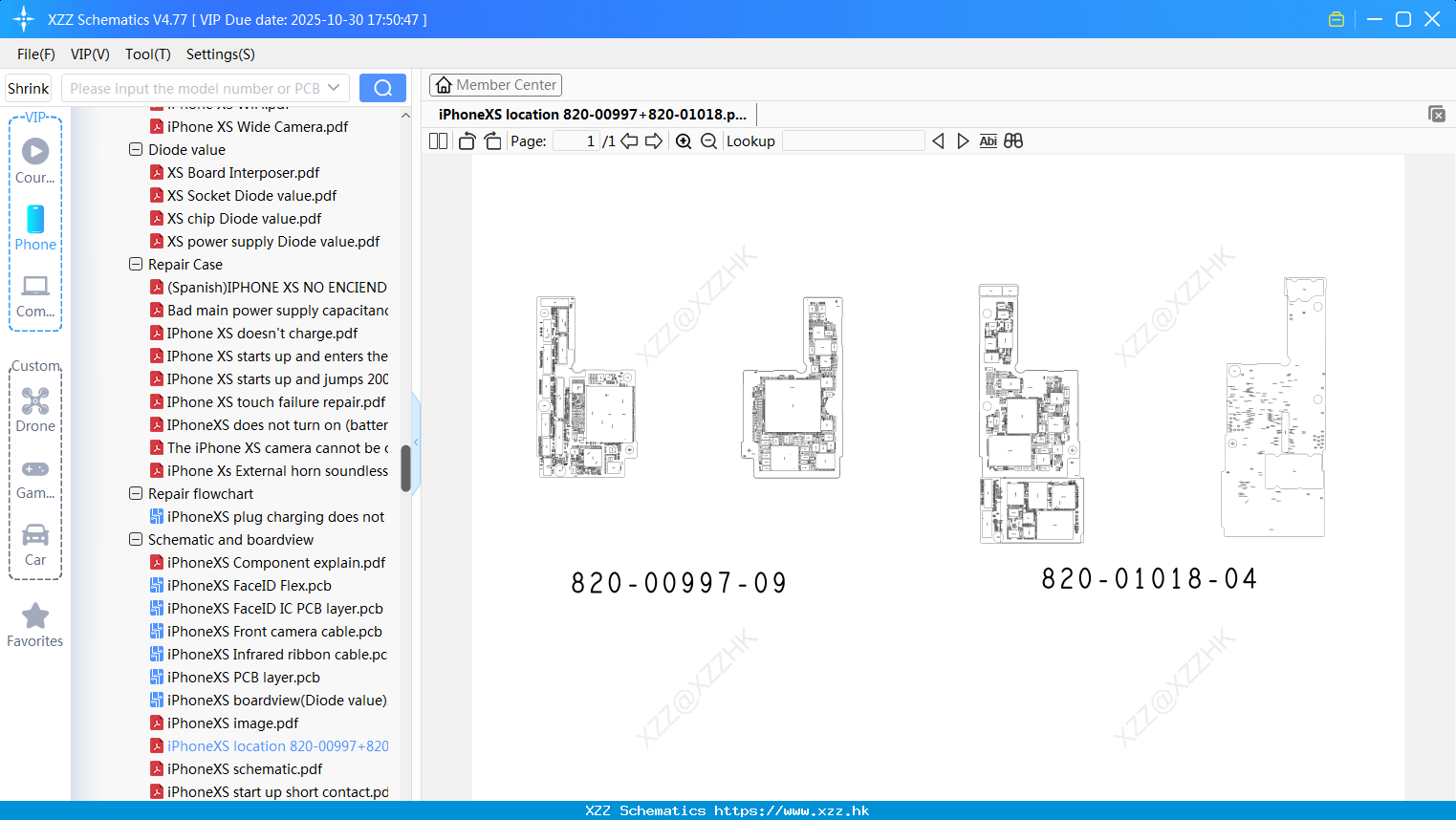Collapse the Repair Case folder
Image resolution: width=1456 pixels, height=820 pixels.
point(136,265)
